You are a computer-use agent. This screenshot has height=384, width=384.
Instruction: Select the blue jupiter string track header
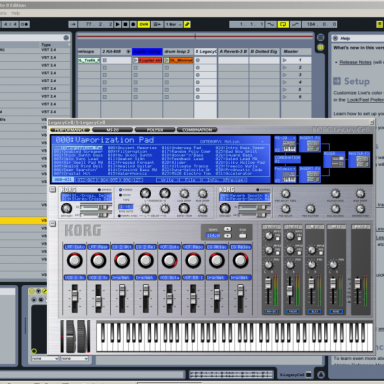pyautogui.click(x=147, y=52)
